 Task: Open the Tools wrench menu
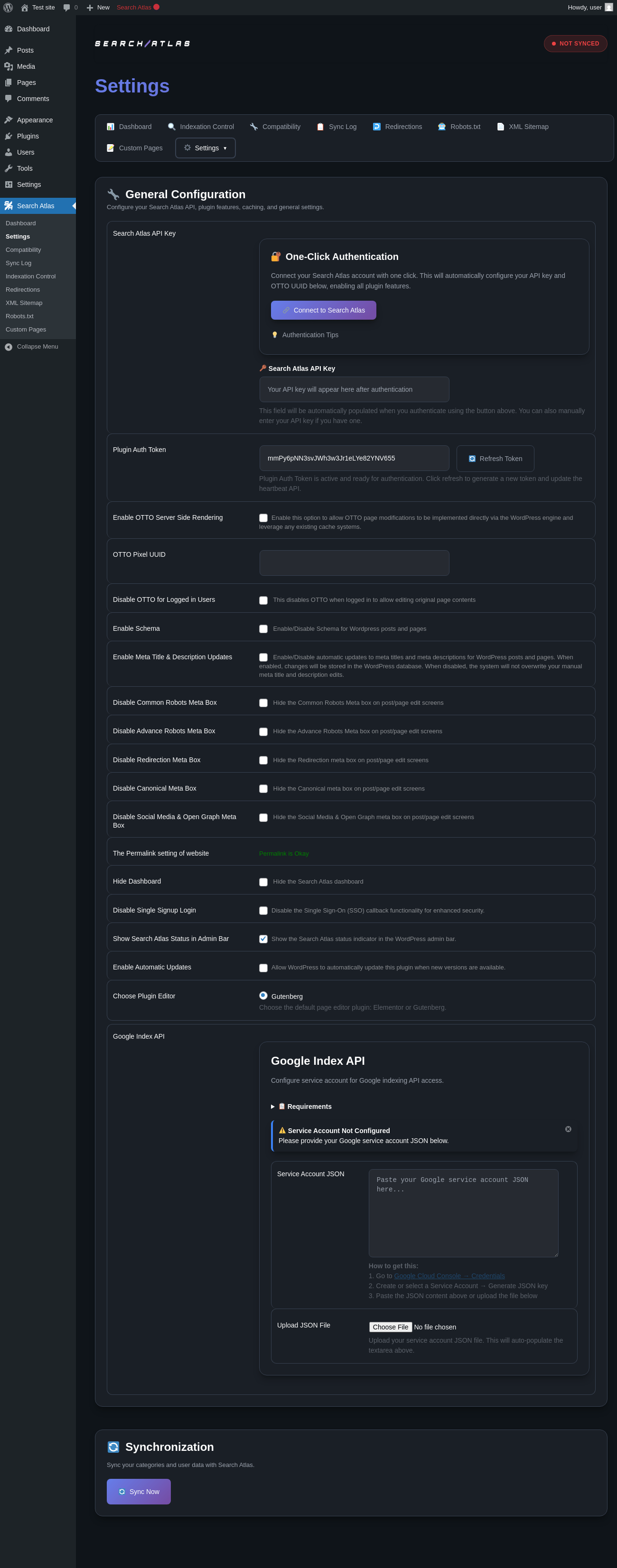24,168
